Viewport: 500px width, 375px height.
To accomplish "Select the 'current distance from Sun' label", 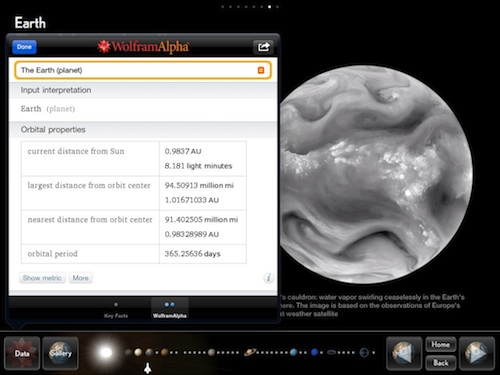I will [x=76, y=151].
